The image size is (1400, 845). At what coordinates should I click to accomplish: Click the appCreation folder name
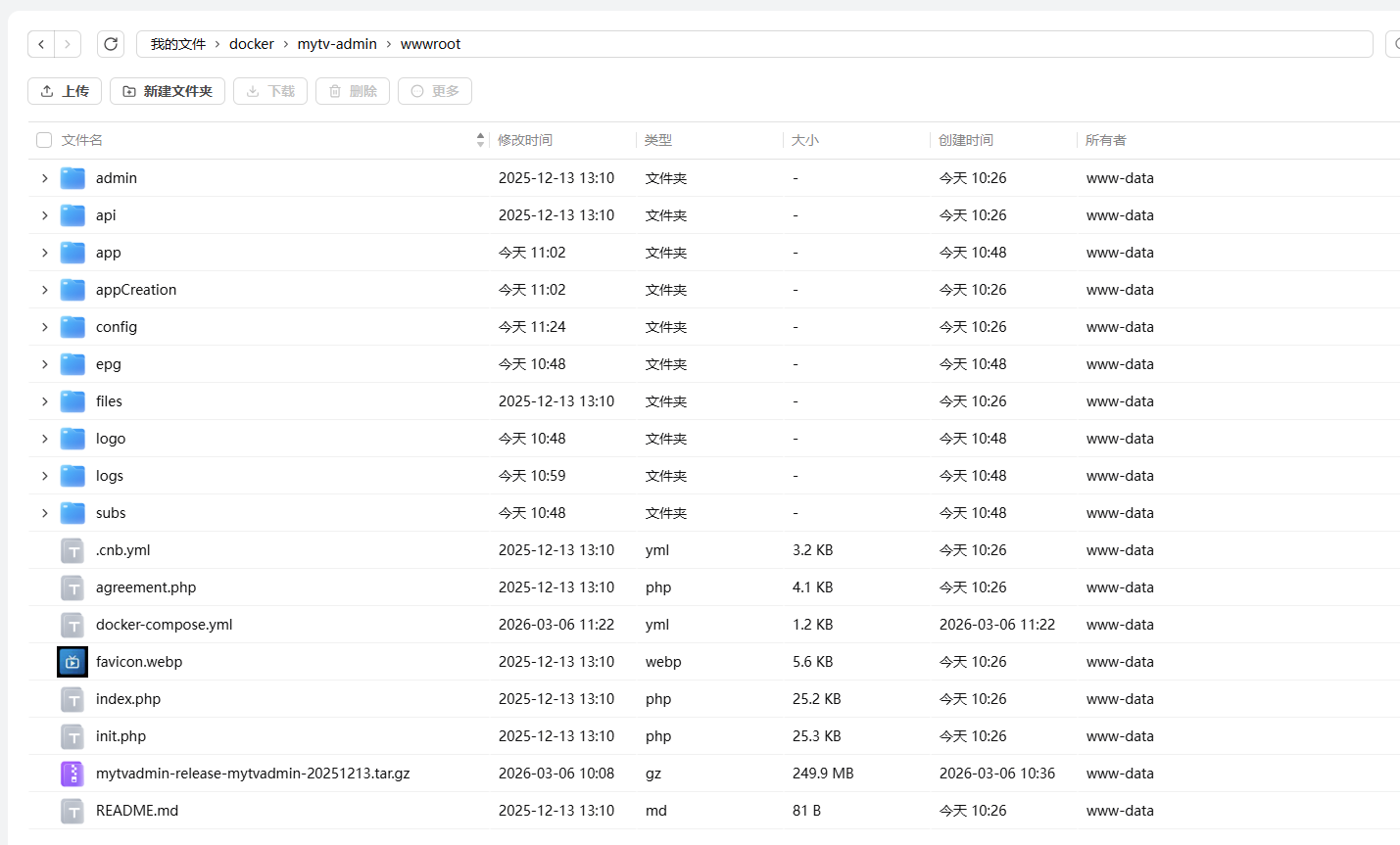click(136, 290)
